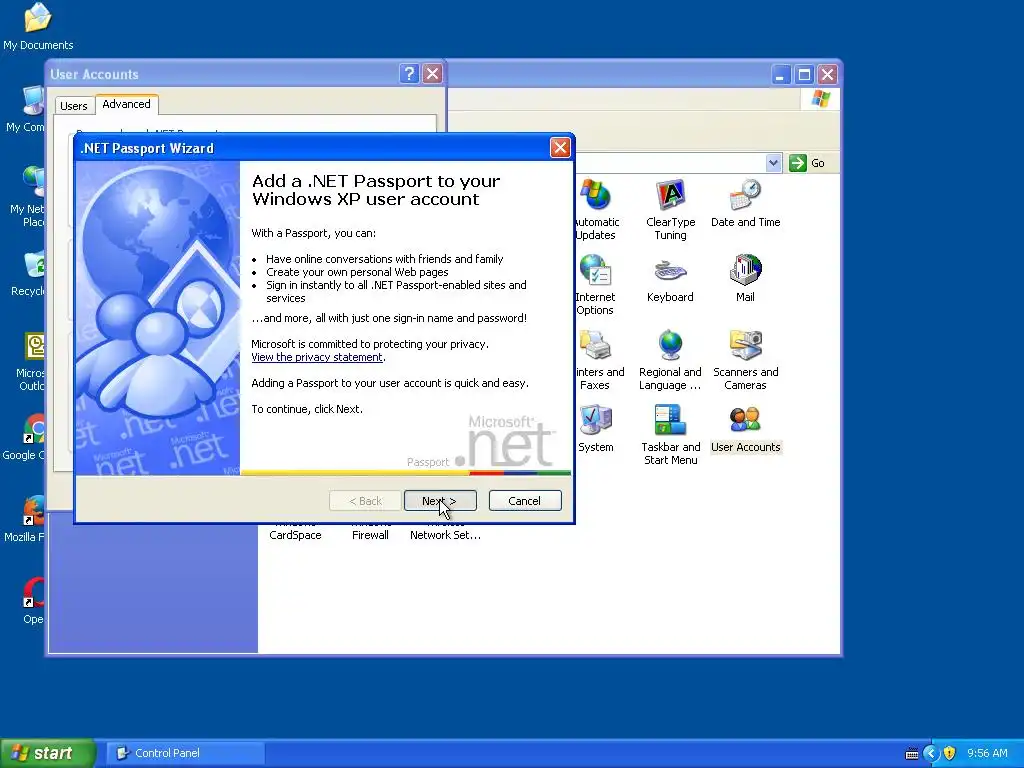This screenshot has width=1024, height=768.
Task: Click the Go button in address bar
Action: click(807, 163)
